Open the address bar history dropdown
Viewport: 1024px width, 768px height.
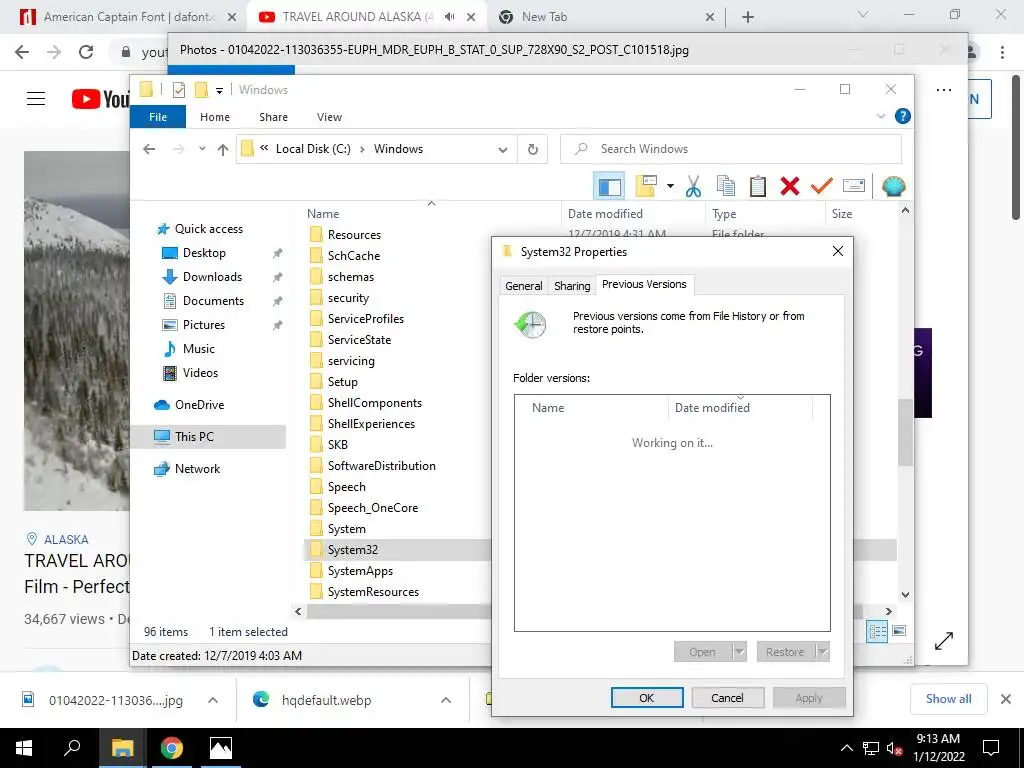503,150
